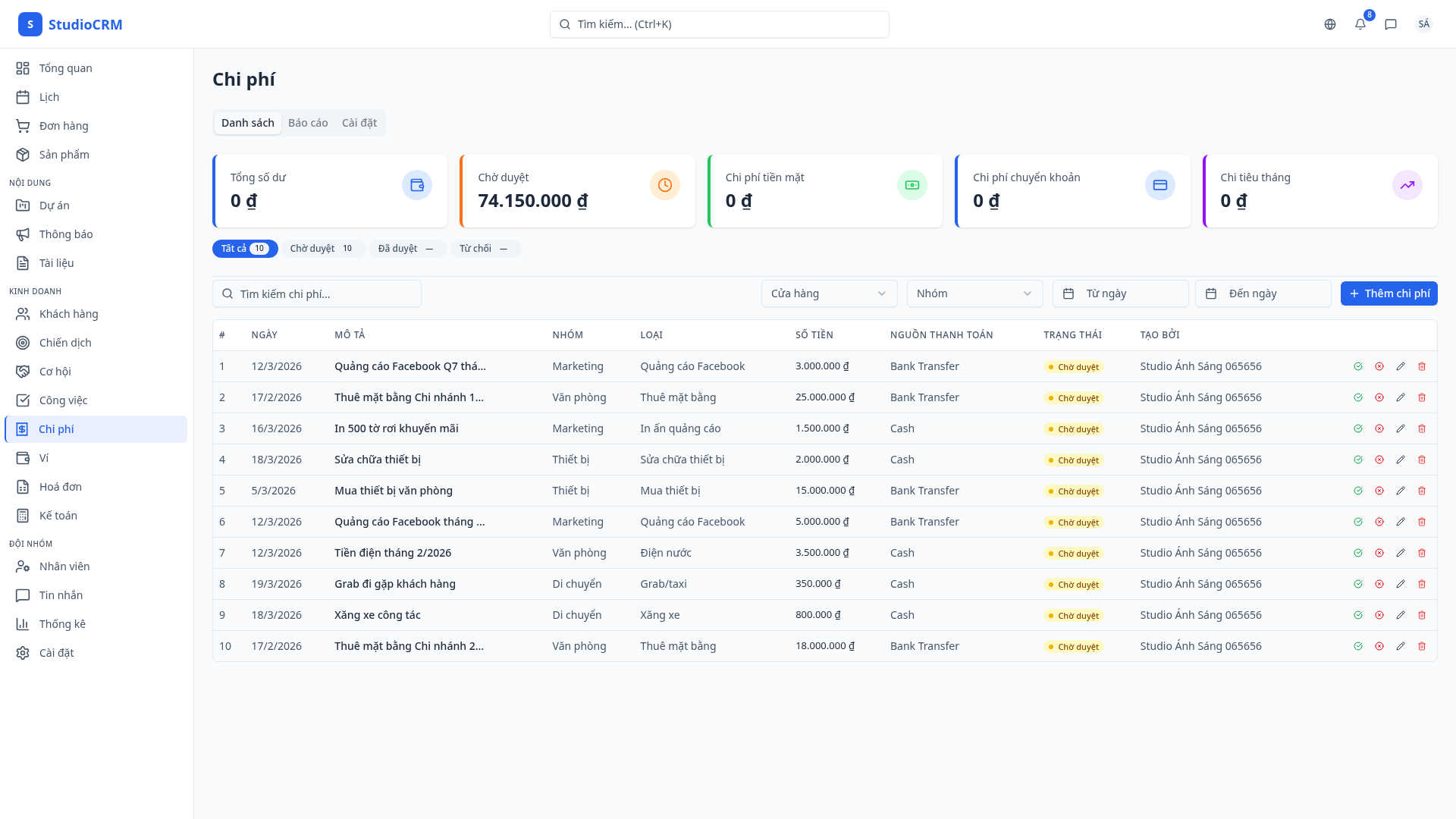
Task: Filter by Từ chối status chip
Action: pos(485,249)
